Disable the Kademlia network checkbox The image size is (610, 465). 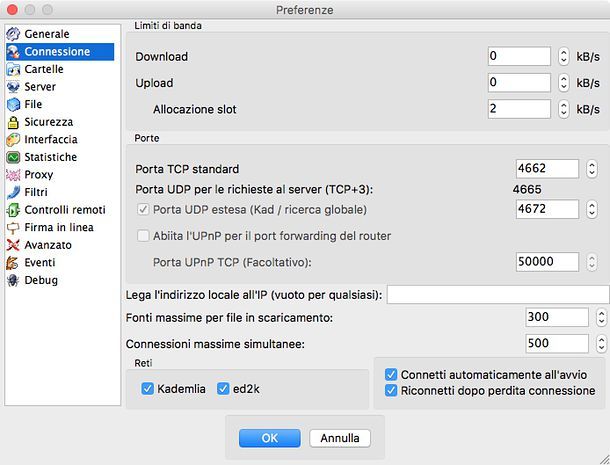pyautogui.click(x=148, y=388)
